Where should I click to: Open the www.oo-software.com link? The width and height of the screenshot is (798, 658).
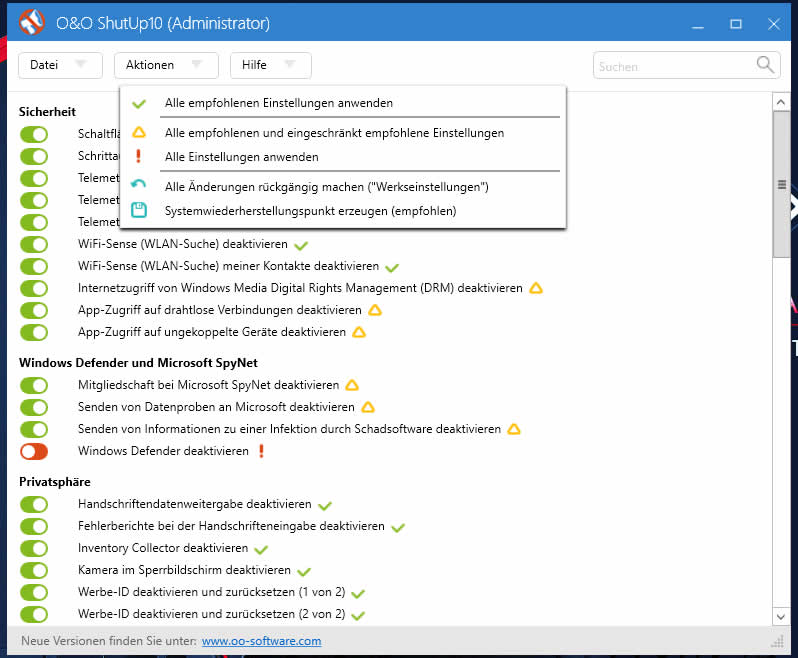(262, 641)
